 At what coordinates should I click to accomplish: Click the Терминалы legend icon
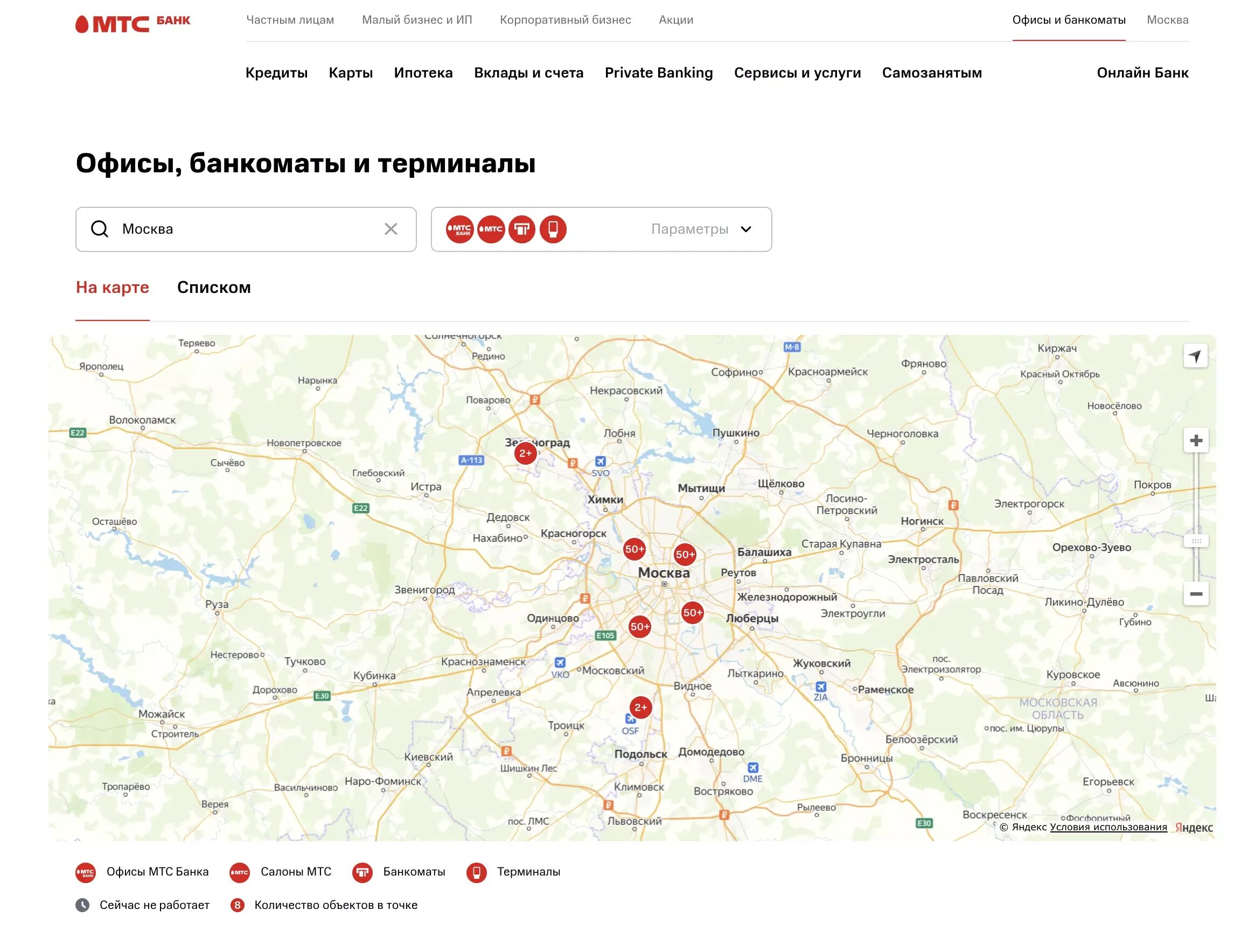477,872
